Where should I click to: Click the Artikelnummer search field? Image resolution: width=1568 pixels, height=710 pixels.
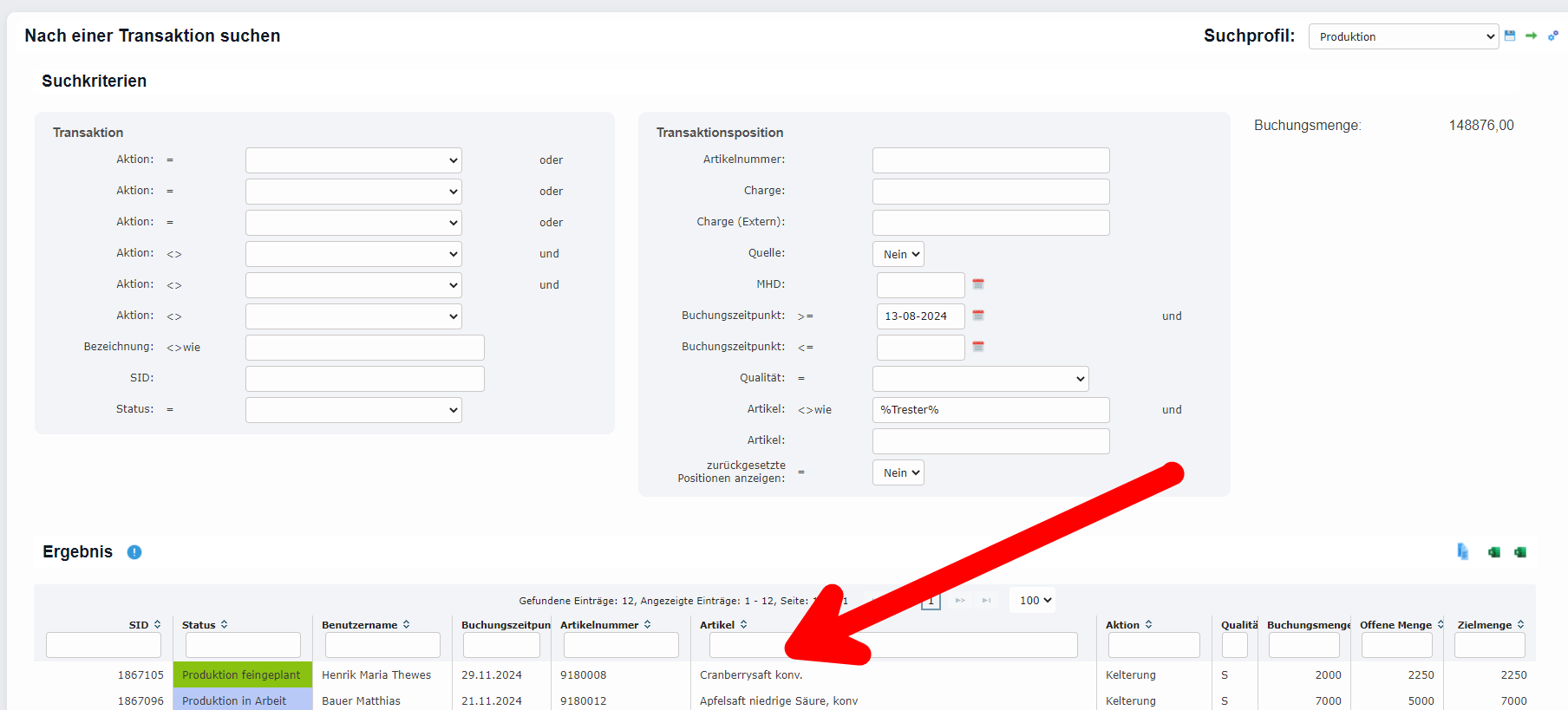point(991,160)
